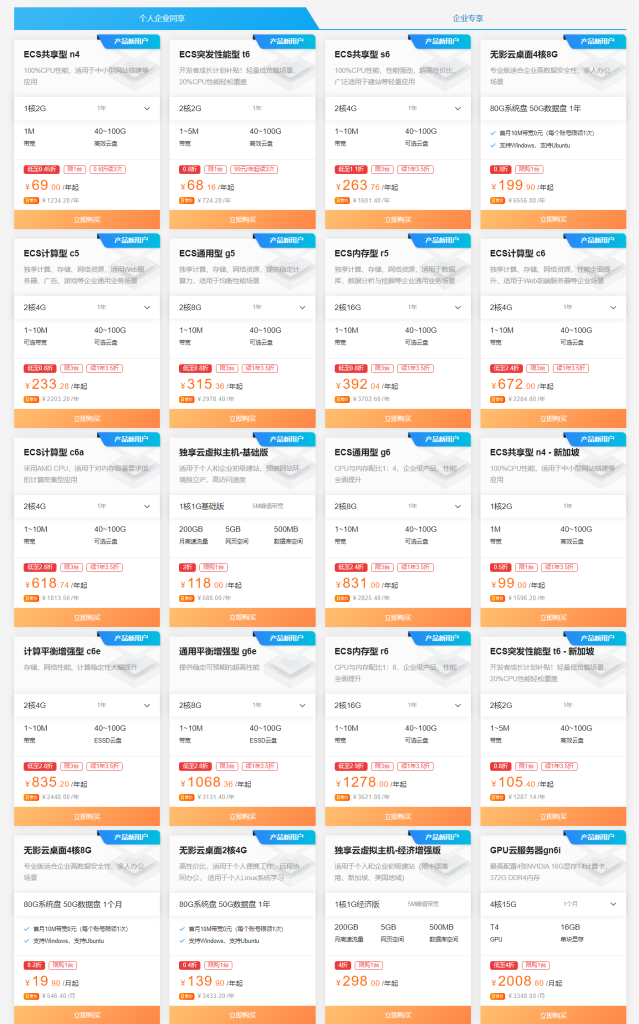This screenshot has width=639, height=1024.
Task: Click the 日常价 tag under ECS内存型 r6 price
Action: [x=341, y=797]
